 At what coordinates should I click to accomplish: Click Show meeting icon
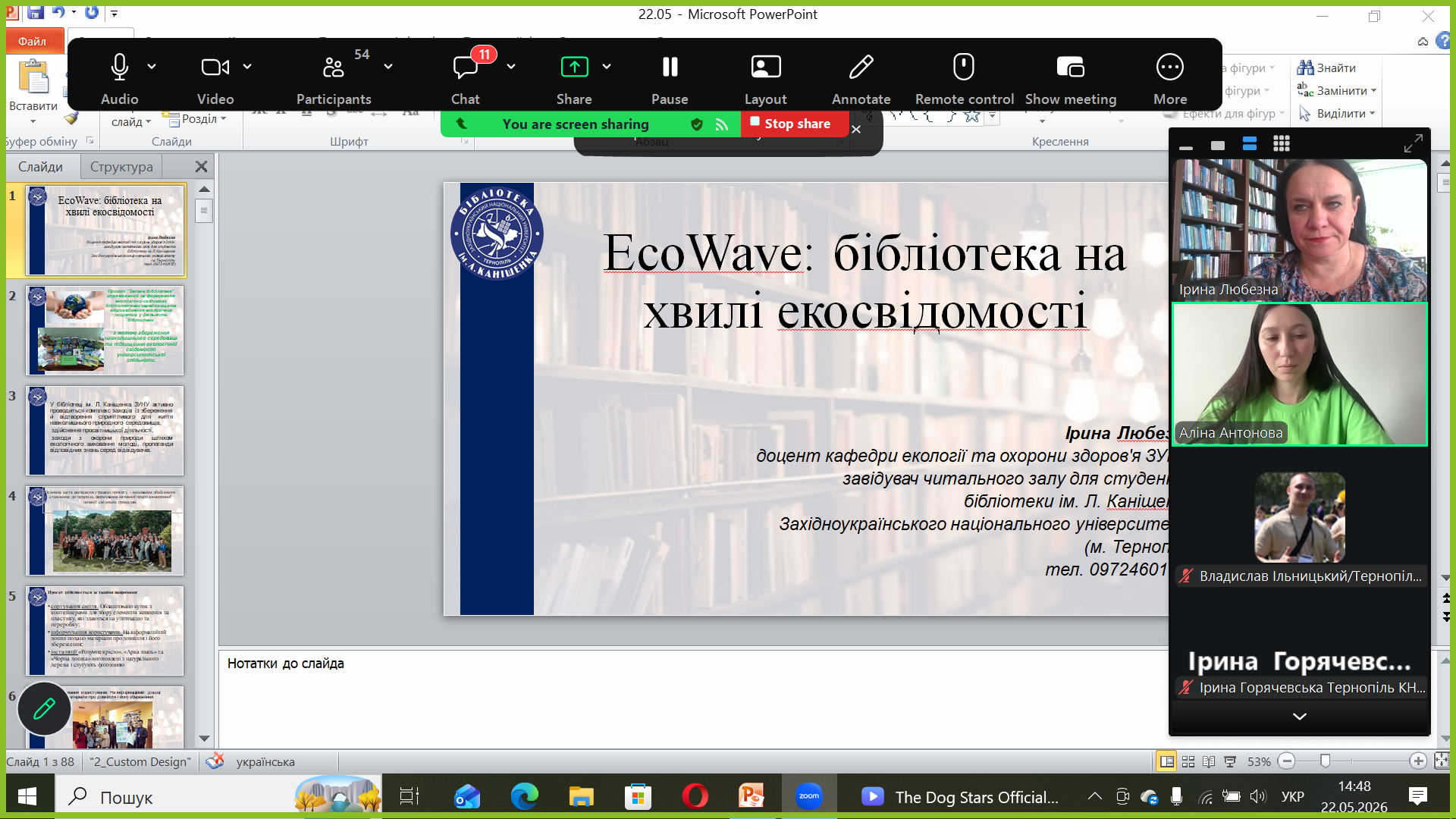(x=1070, y=67)
